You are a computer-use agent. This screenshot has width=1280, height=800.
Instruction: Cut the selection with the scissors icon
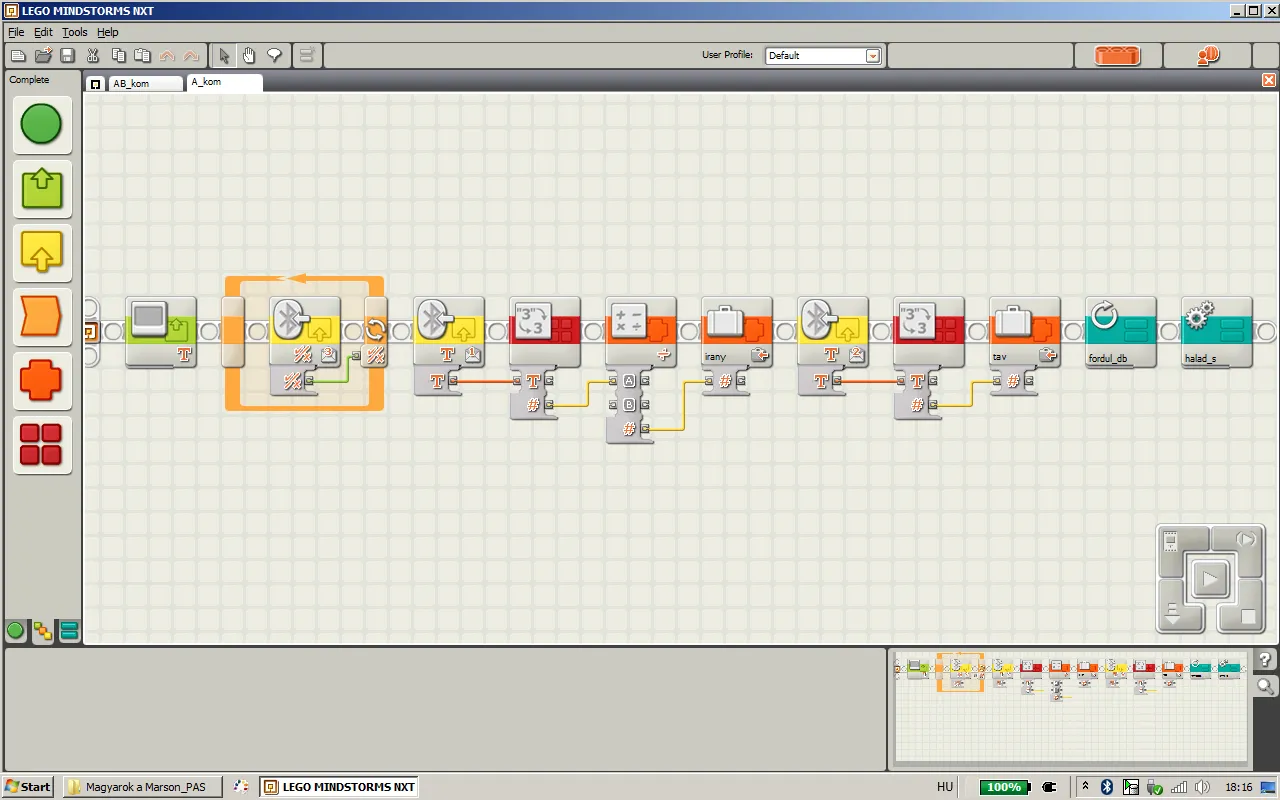tap(93, 56)
